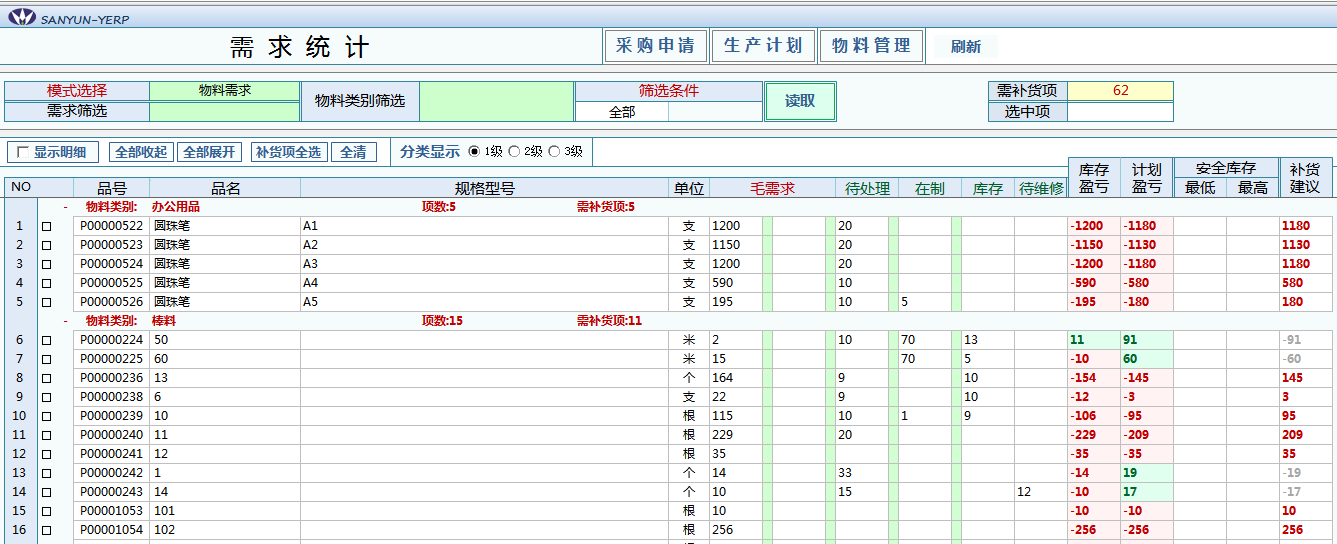Open the 采购申请 module

(x=655, y=46)
